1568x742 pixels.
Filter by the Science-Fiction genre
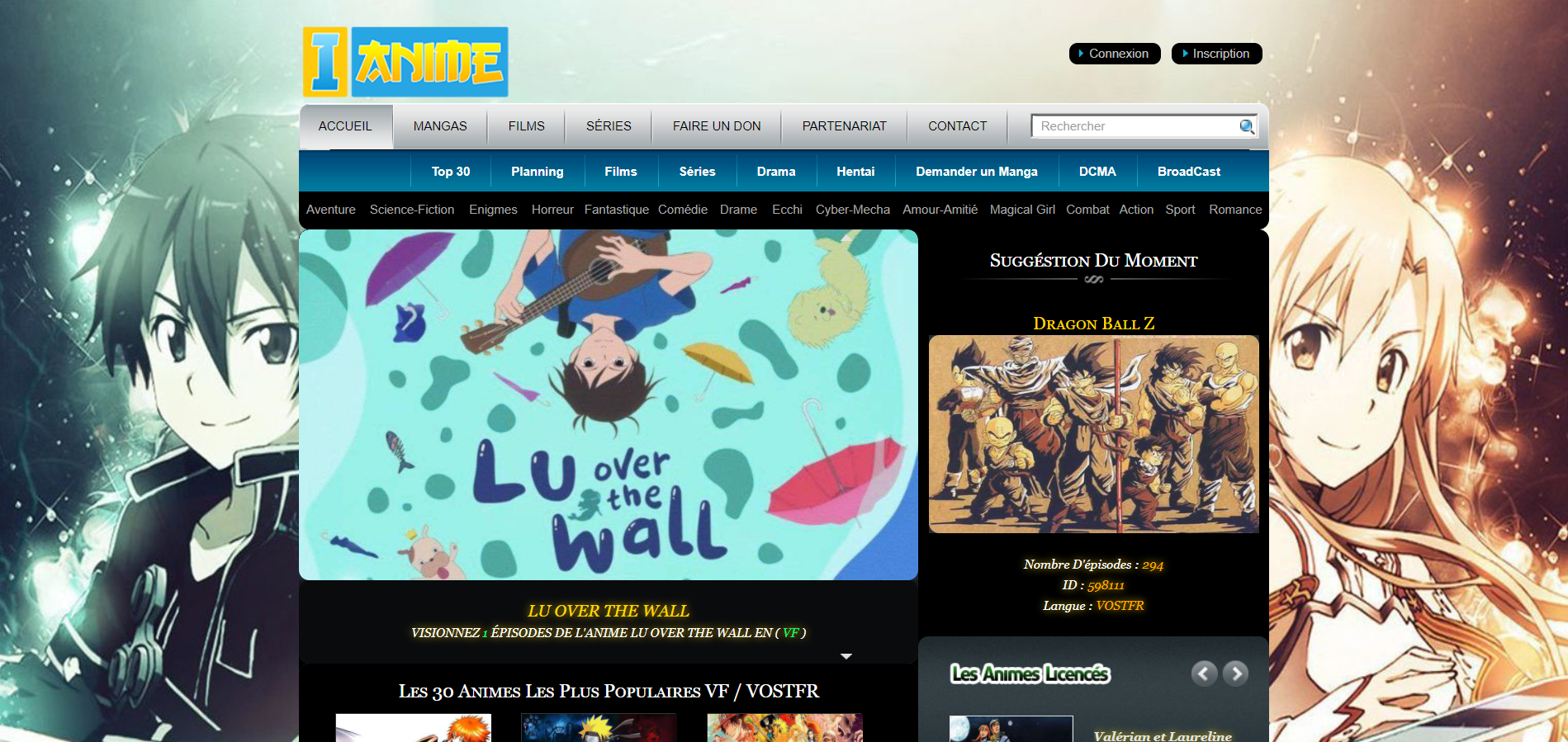(x=412, y=210)
